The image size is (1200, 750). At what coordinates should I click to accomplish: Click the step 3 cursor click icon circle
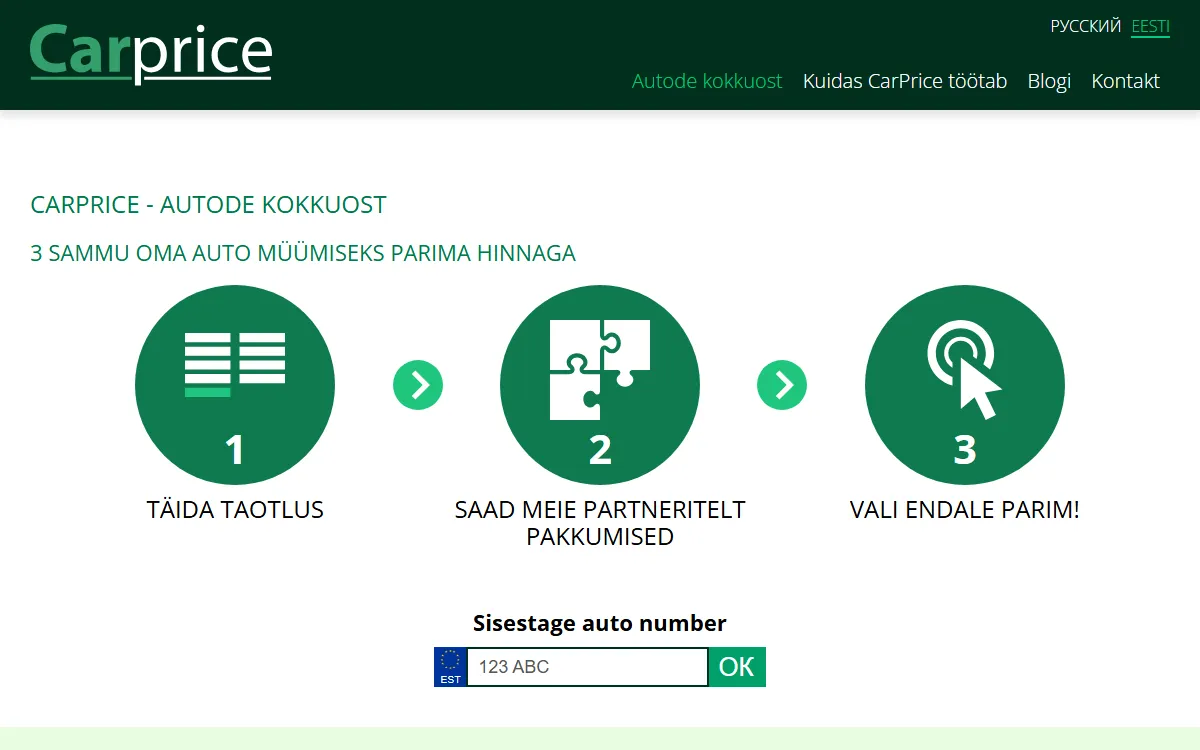(965, 385)
